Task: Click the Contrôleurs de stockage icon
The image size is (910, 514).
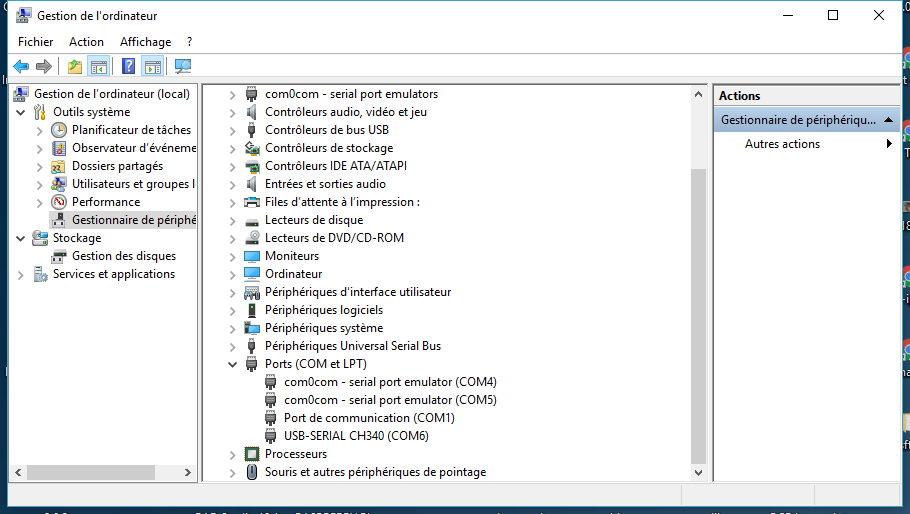Action: tap(251, 148)
